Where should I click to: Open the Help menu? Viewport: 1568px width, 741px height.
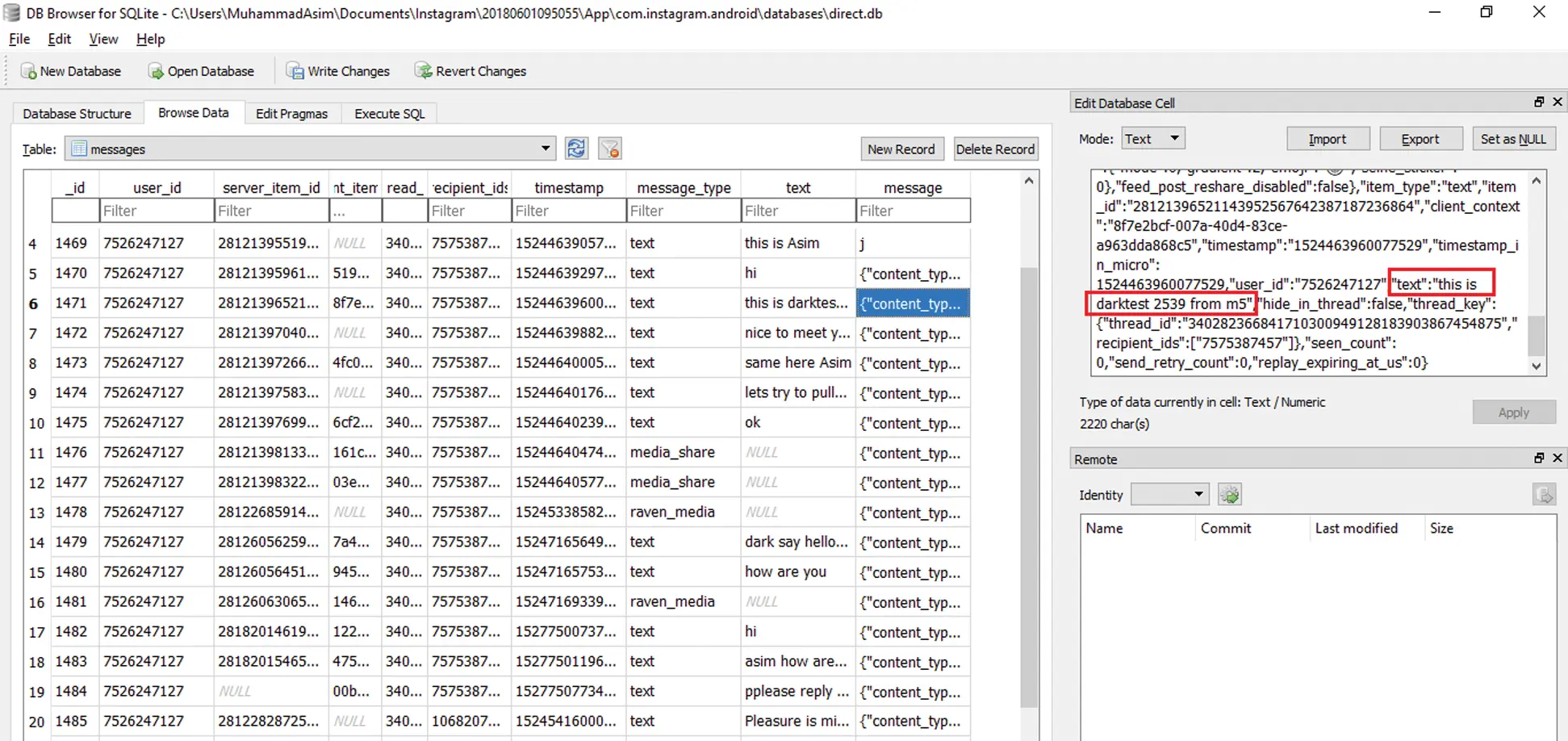click(150, 39)
